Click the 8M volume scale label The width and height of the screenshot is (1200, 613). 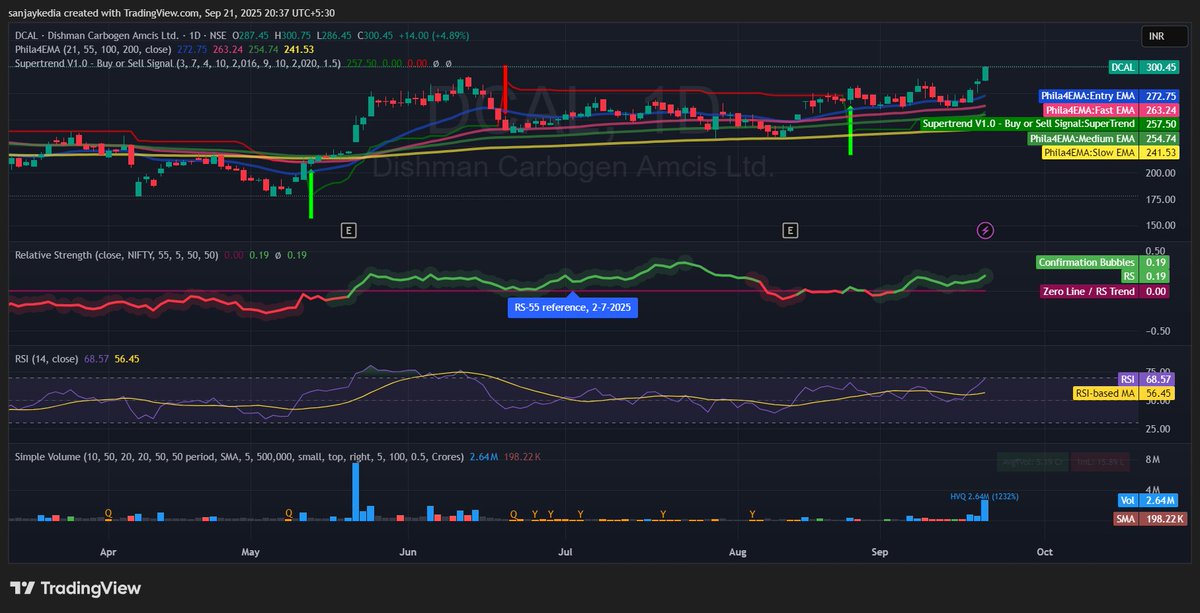click(x=1152, y=459)
